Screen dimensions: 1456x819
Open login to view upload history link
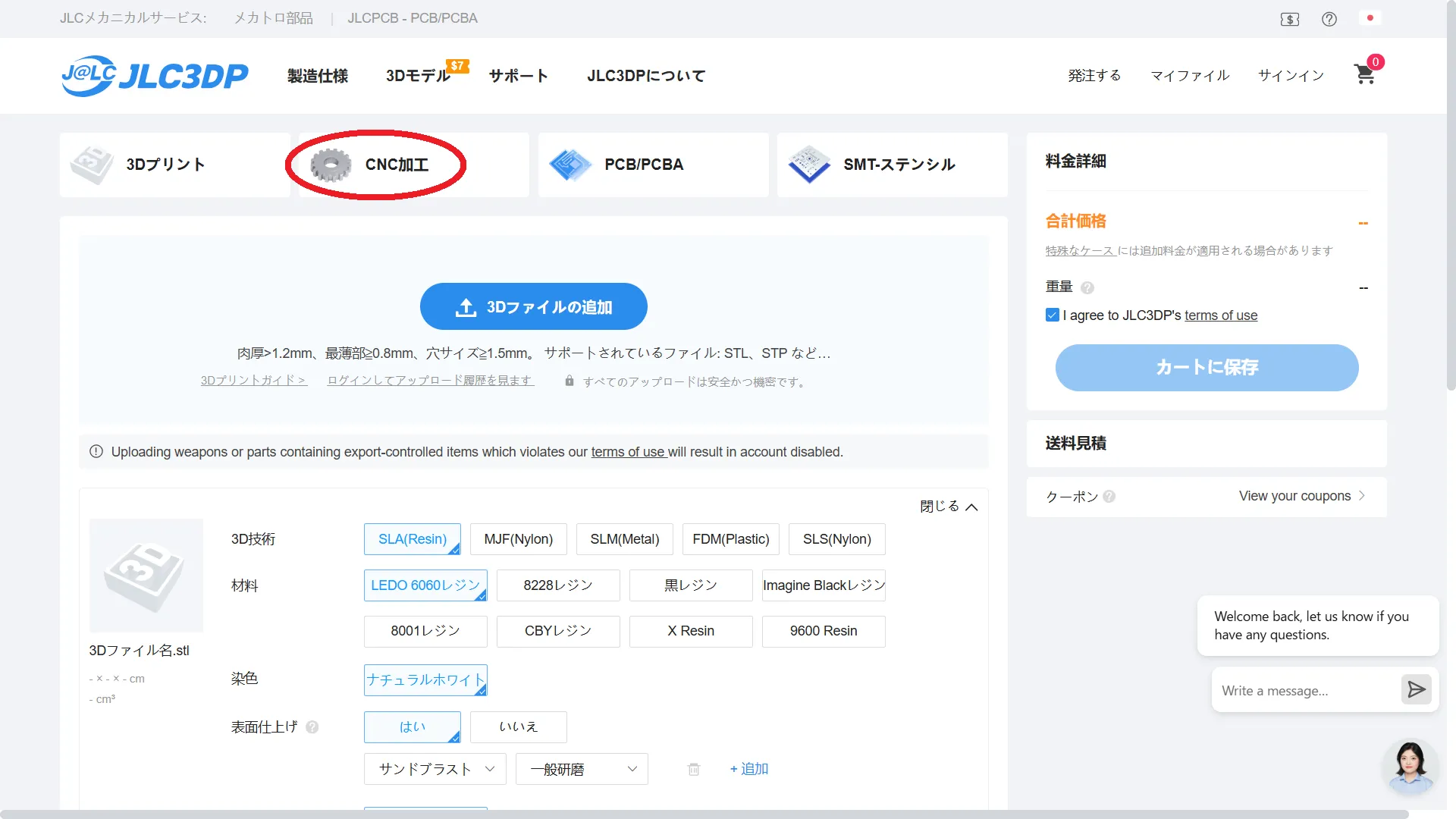click(431, 381)
